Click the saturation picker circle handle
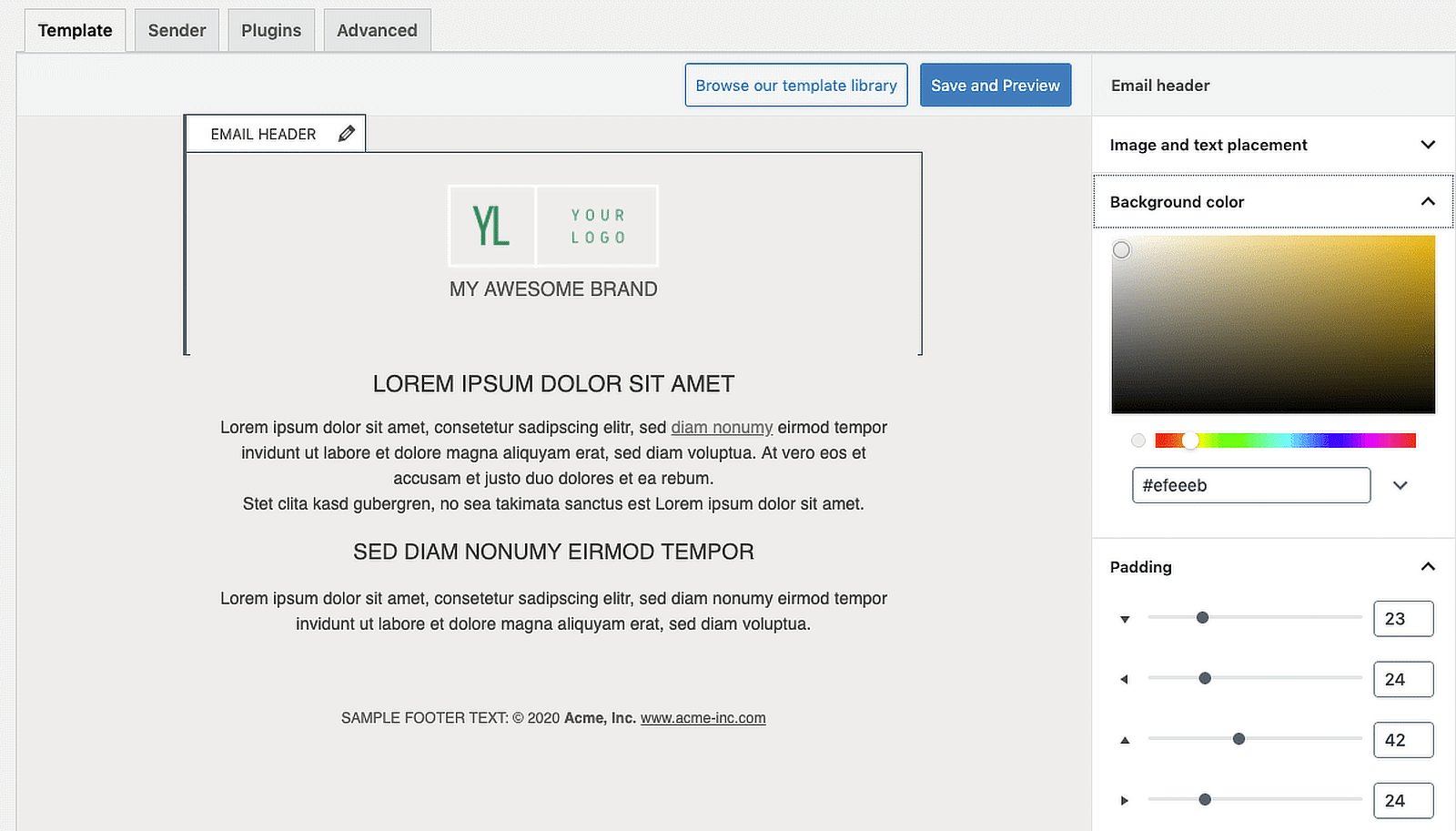The image size is (1456, 831). coord(1121,249)
